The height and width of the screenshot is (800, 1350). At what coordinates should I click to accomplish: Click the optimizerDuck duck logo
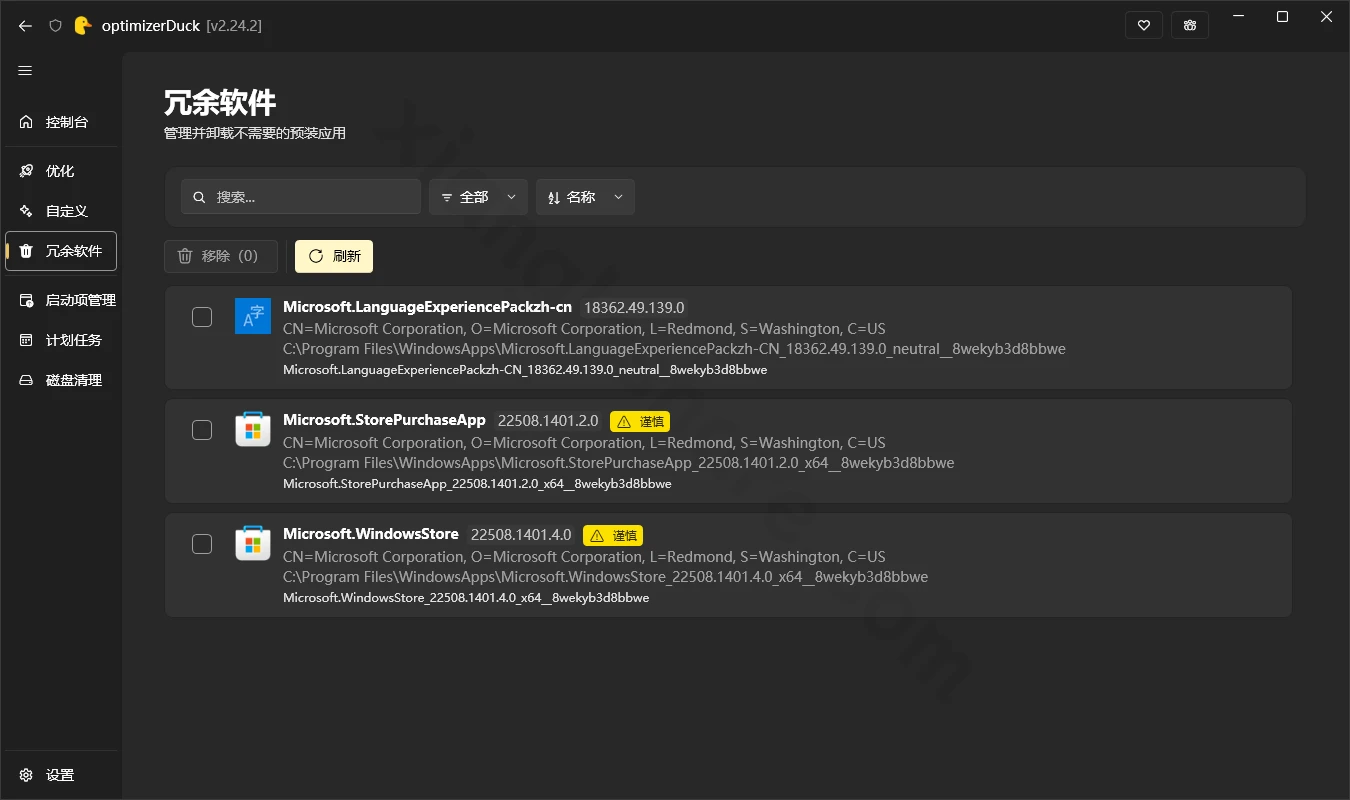click(83, 25)
